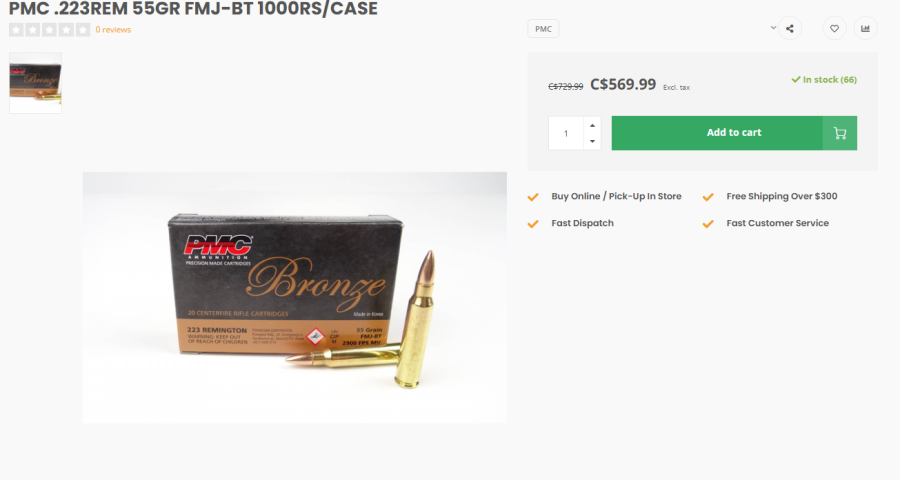Open the PMC brand tag
Viewport: 900px width, 480px height.
(543, 29)
